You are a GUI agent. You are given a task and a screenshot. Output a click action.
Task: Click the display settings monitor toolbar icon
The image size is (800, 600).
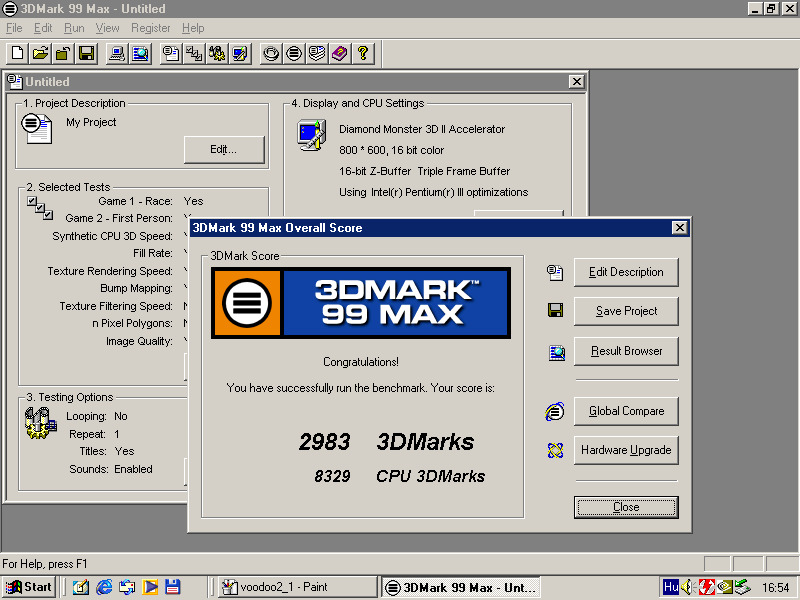(240, 53)
